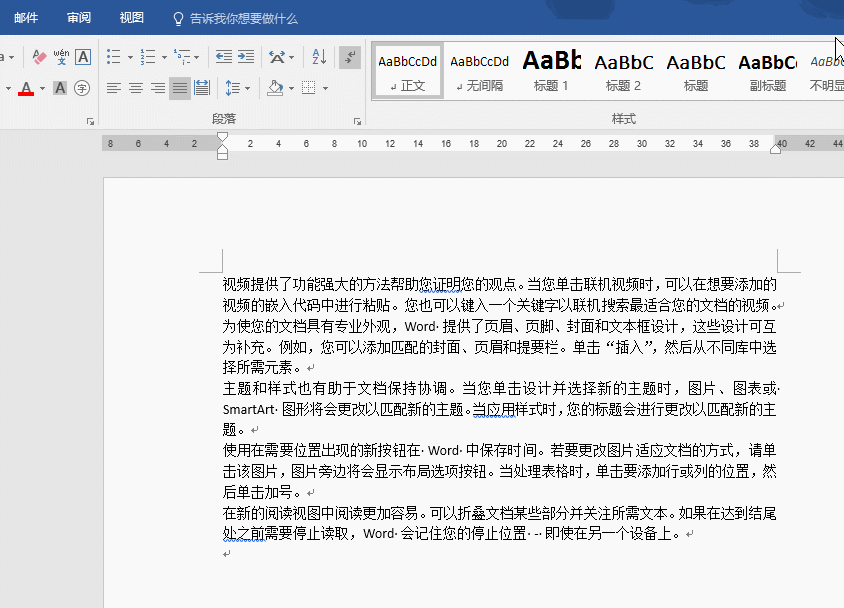Toggle show/hide paragraph marks

click(349, 57)
